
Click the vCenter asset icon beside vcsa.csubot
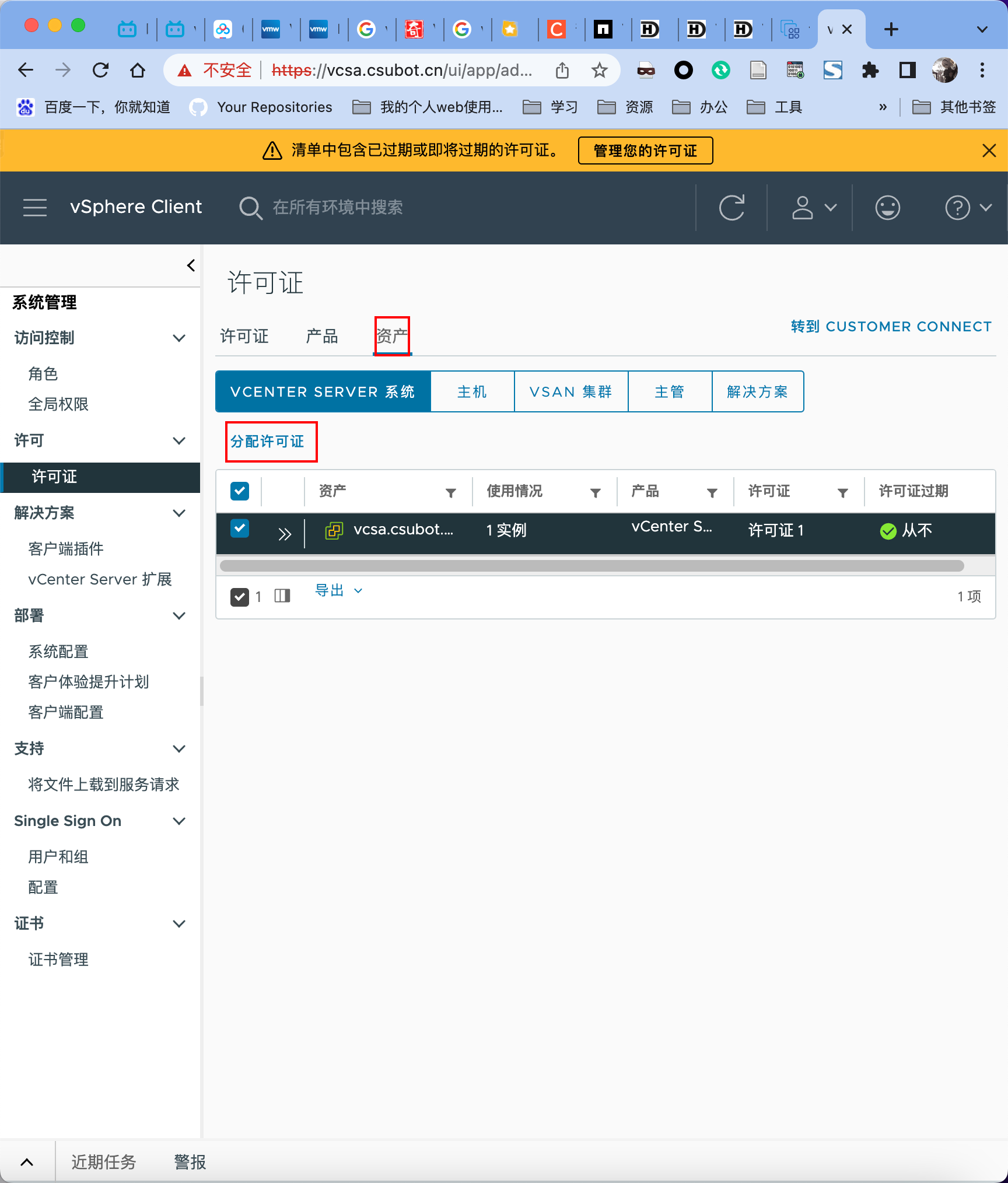point(334,530)
